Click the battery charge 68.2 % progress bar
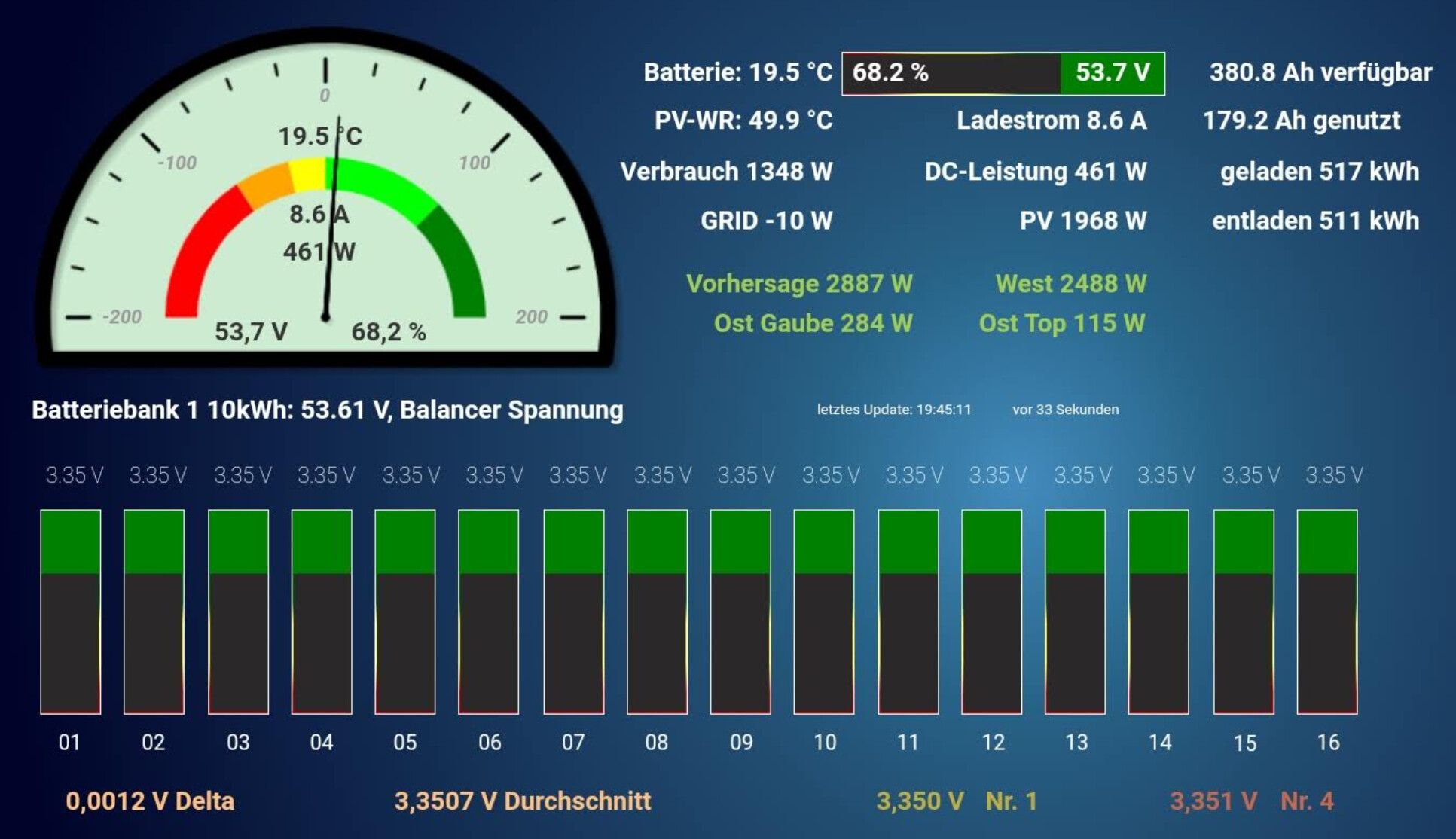Viewport: 1456px width, 839px height. pos(951,73)
